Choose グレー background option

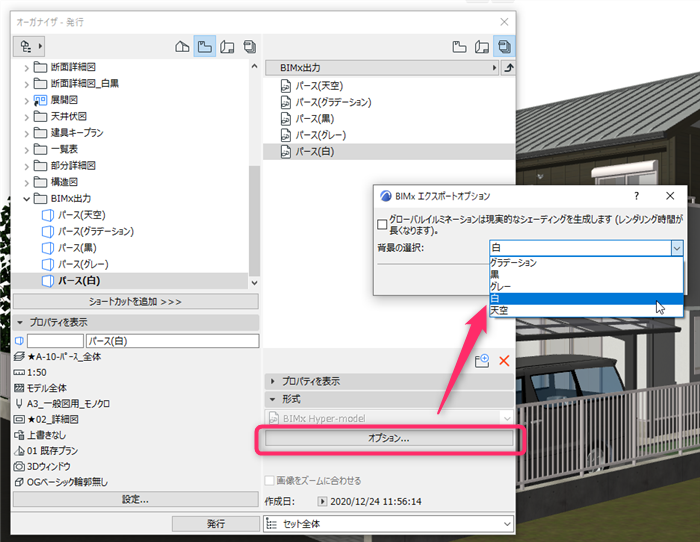coord(586,287)
